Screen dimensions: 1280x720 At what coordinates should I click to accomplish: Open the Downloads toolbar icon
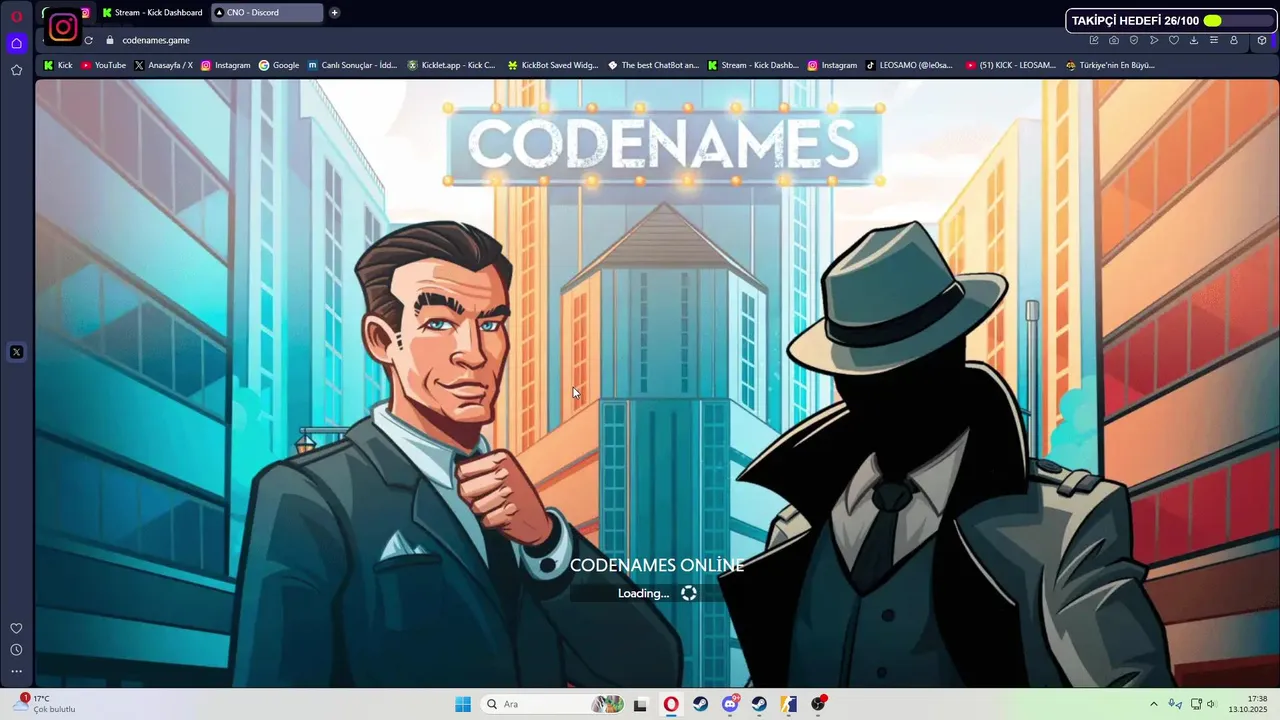[x=1194, y=40]
